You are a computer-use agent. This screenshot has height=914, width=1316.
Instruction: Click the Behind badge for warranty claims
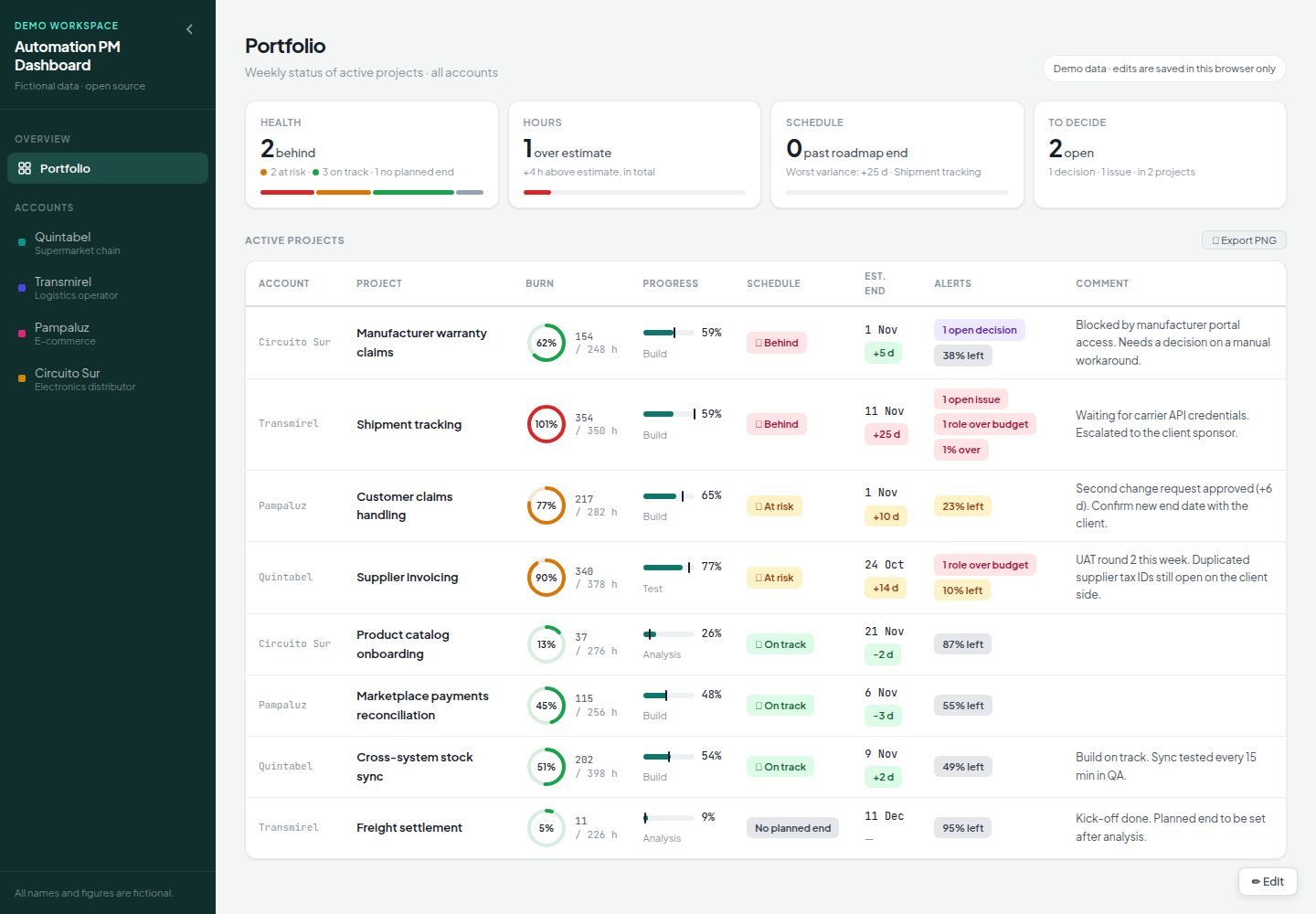point(777,343)
